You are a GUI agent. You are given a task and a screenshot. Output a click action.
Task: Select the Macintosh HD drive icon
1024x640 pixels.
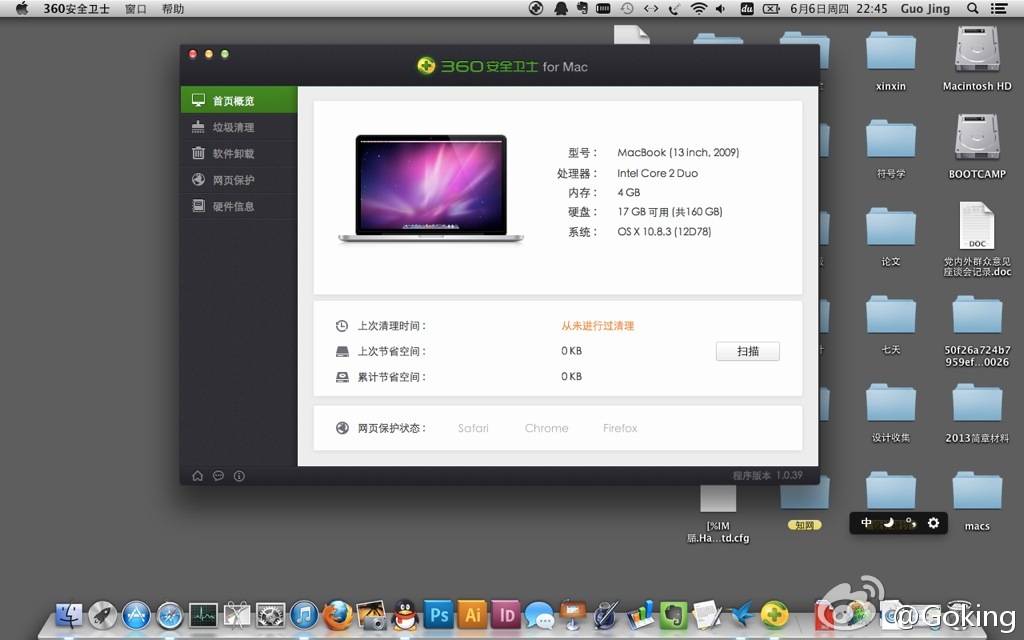point(977,59)
